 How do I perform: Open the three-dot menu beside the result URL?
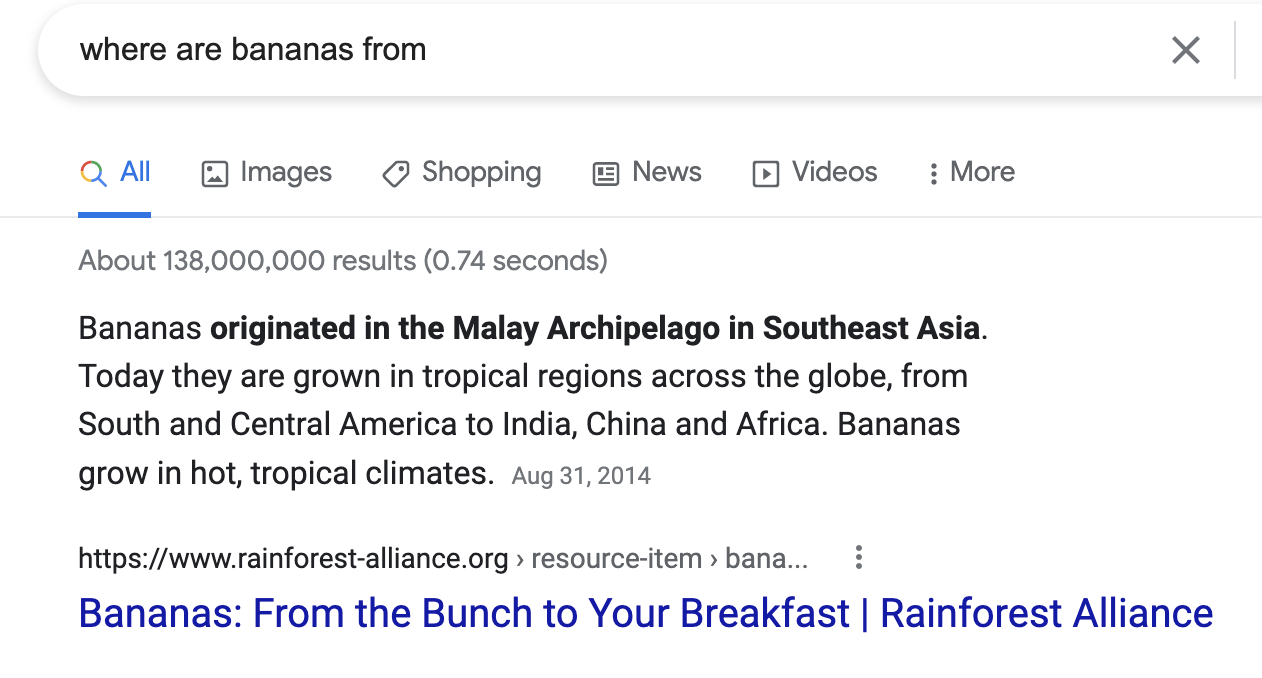(x=858, y=558)
